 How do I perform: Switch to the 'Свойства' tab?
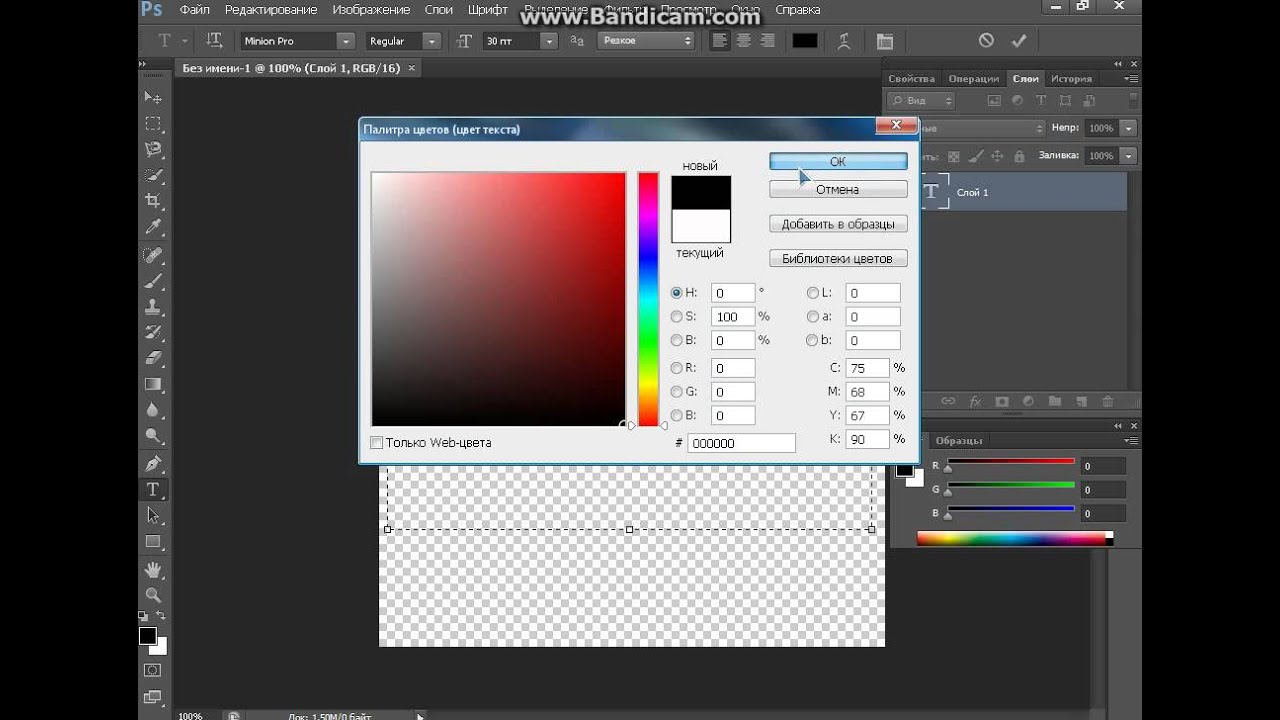(911, 79)
